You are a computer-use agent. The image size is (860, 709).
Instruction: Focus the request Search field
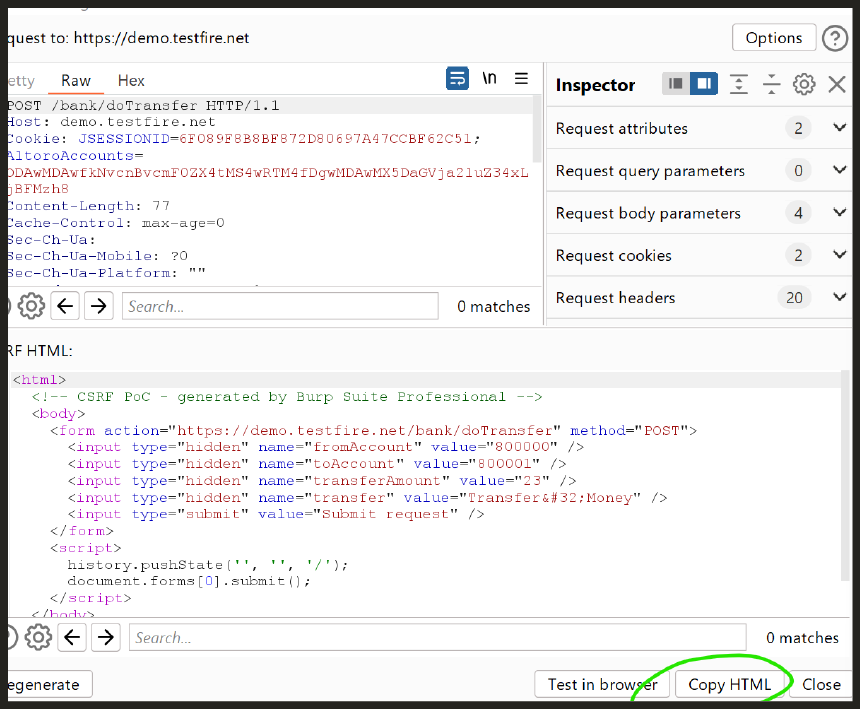[280, 306]
